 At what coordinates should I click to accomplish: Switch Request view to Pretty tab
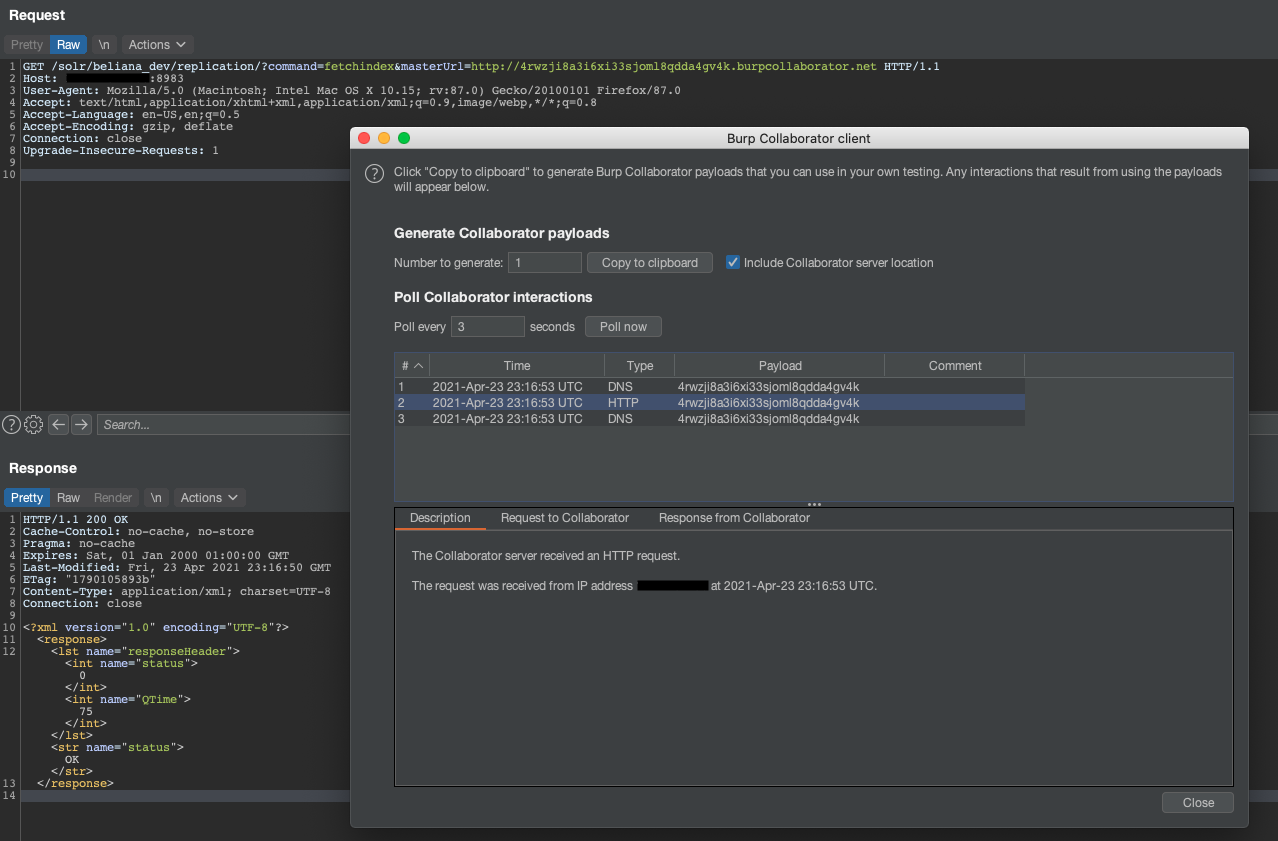tap(27, 45)
